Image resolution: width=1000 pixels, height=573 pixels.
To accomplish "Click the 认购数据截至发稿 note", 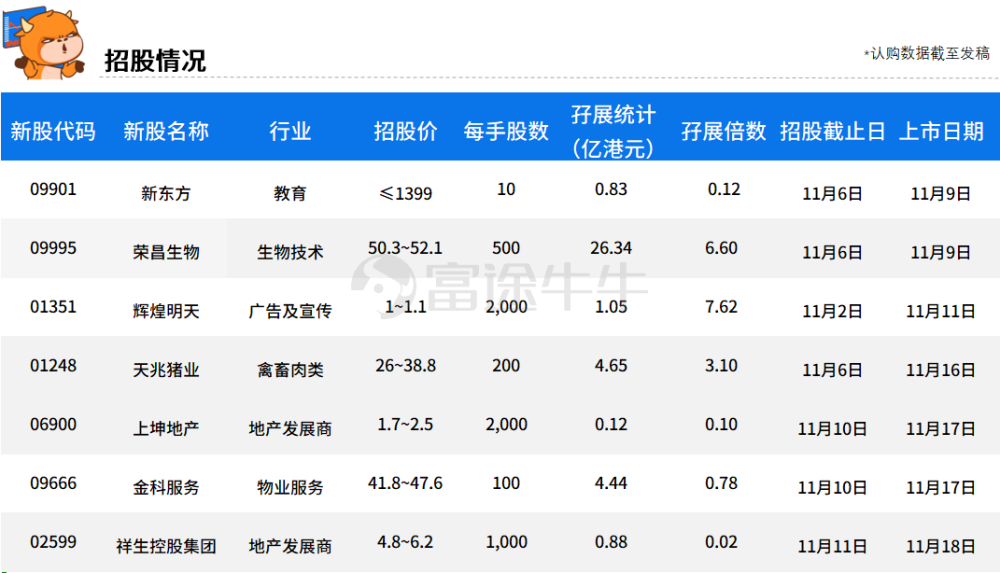I will 927,54.
